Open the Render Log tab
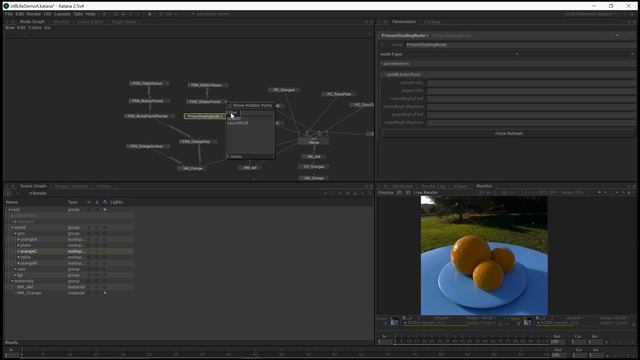The image size is (640, 360). point(433,186)
